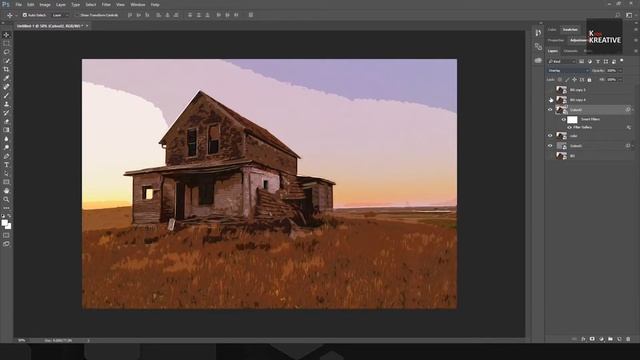Filter layers by pixel layer icon

pos(582,62)
